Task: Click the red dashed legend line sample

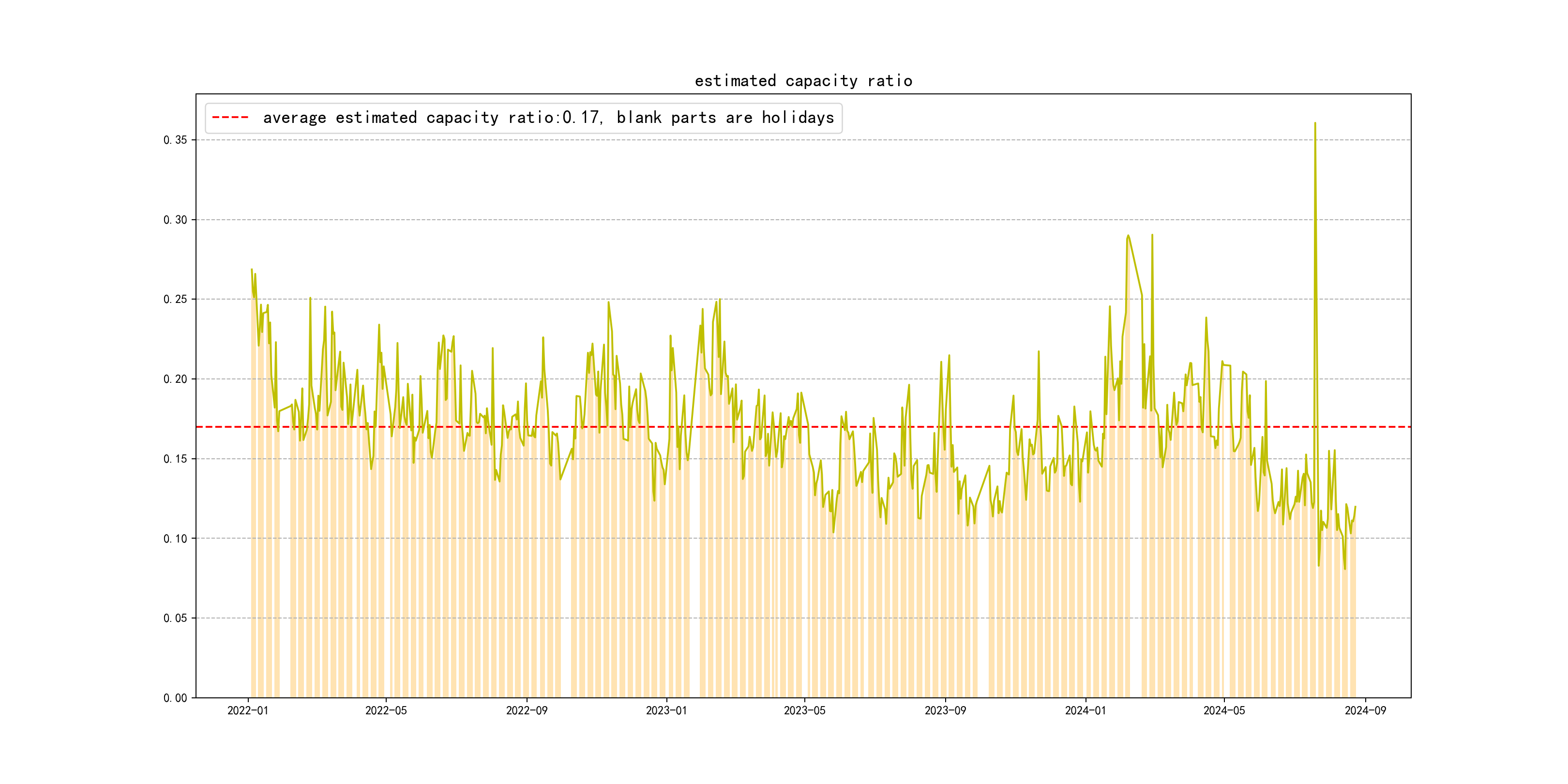Action: [x=230, y=118]
